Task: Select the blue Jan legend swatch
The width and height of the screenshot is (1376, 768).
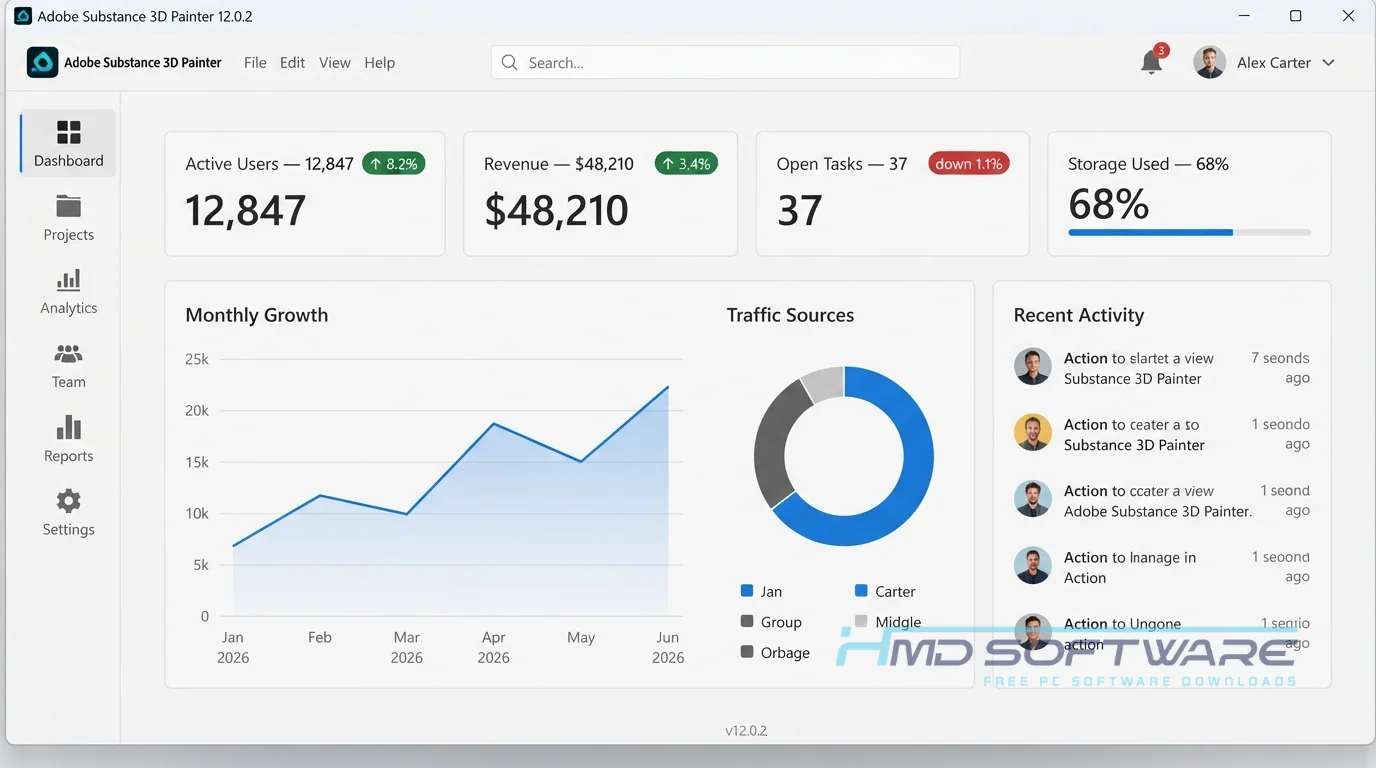Action: [x=746, y=591]
